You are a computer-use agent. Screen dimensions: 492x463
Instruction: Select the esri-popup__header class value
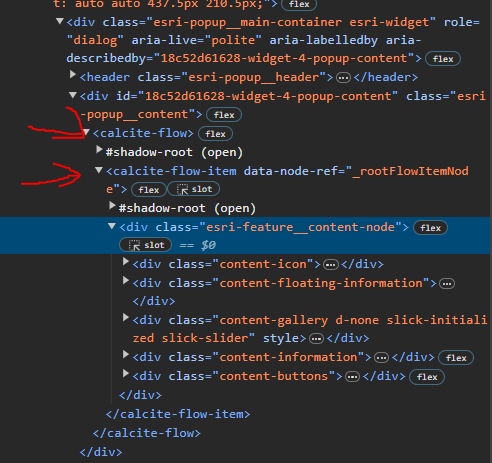click(254, 77)
